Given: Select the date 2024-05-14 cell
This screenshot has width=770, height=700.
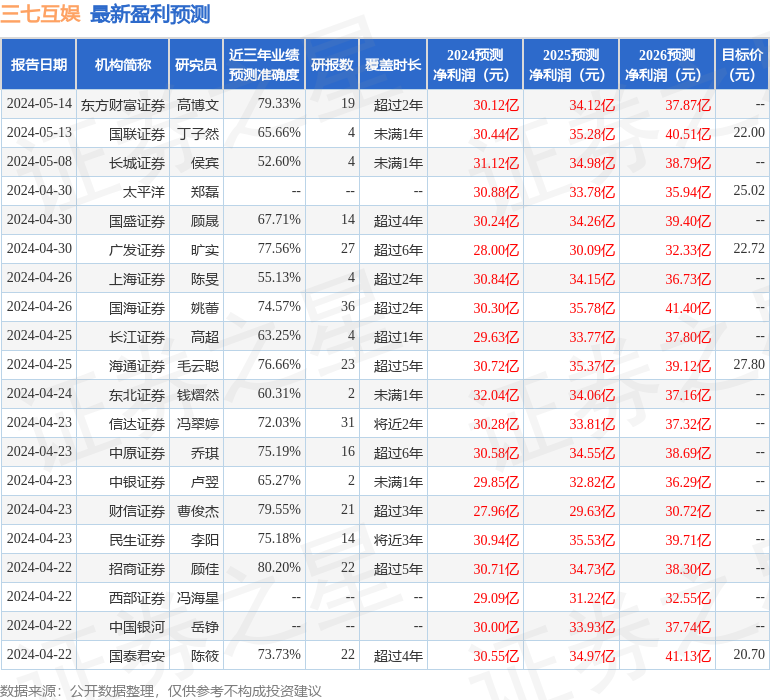Looking at the screenshot, I should click(x=39, y=104).
